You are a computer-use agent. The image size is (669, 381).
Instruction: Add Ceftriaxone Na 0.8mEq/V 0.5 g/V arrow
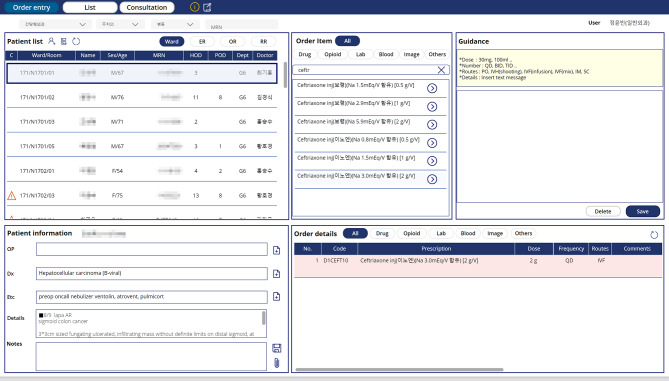click(432, 143)
